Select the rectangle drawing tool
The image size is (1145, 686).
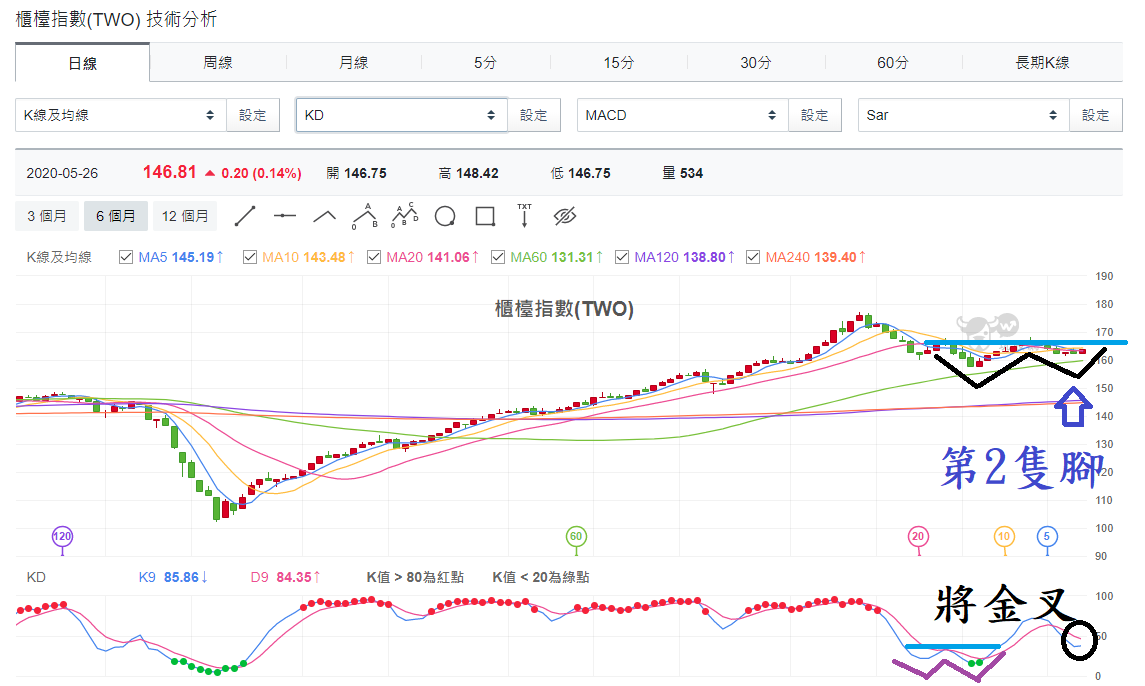click(485, 216)
